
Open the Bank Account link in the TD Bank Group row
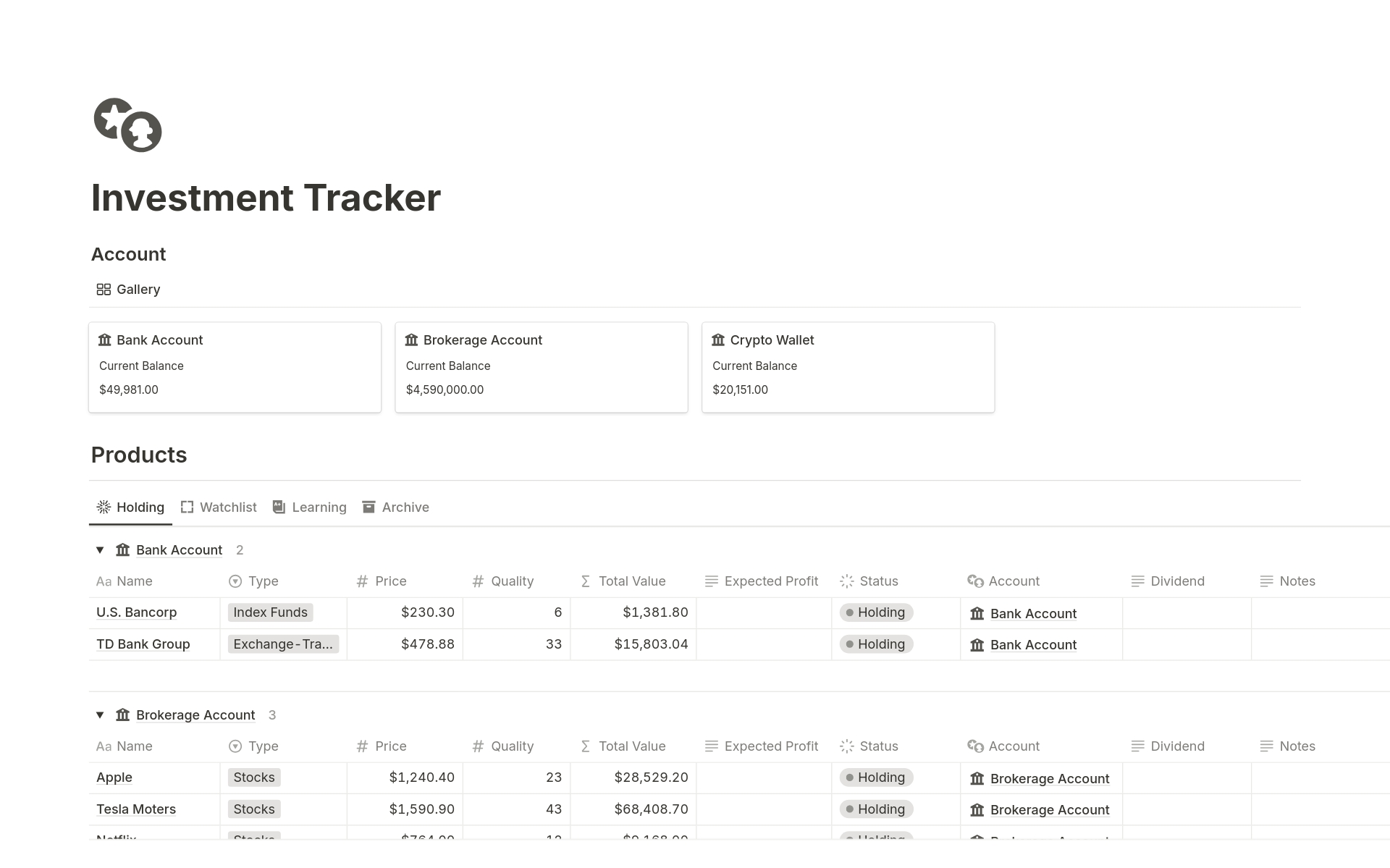(1032, 645)
